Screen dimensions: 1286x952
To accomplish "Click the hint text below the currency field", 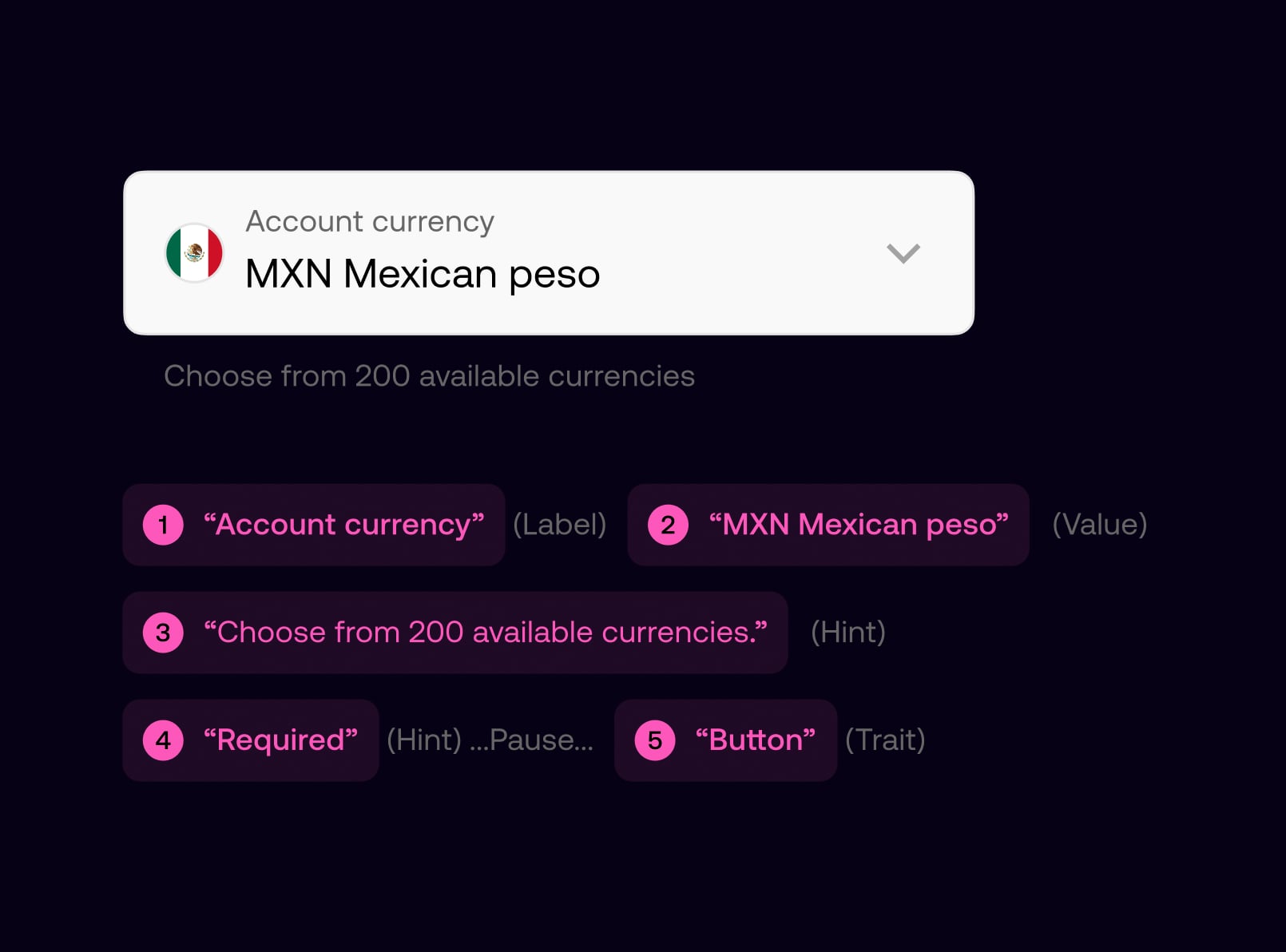I will [429, 375].
